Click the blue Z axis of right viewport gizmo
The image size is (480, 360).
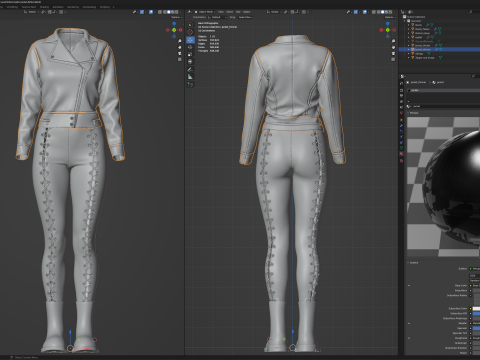click(x=387, y=24)
